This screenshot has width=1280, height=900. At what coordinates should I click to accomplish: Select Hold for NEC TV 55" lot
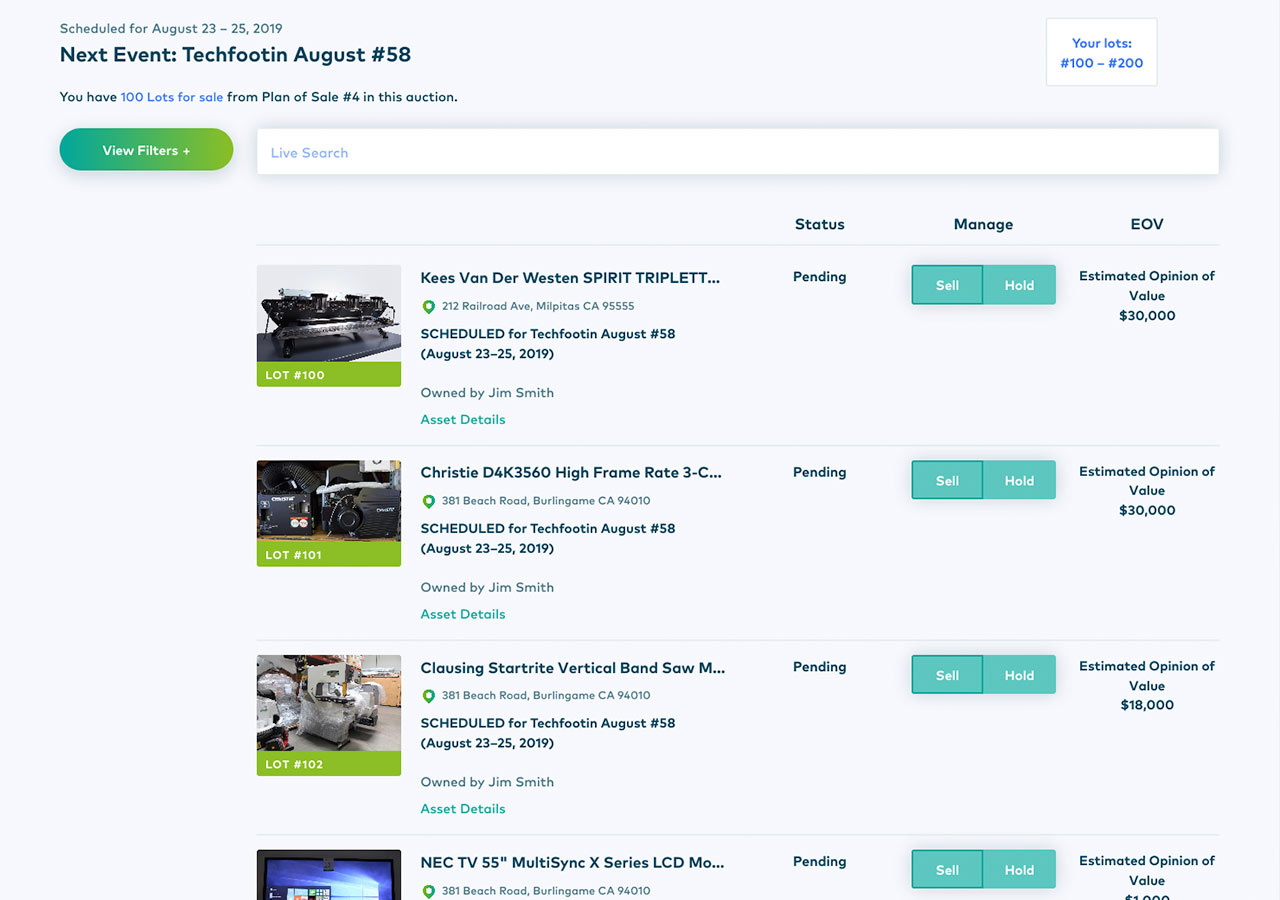tap(1019, 869)
